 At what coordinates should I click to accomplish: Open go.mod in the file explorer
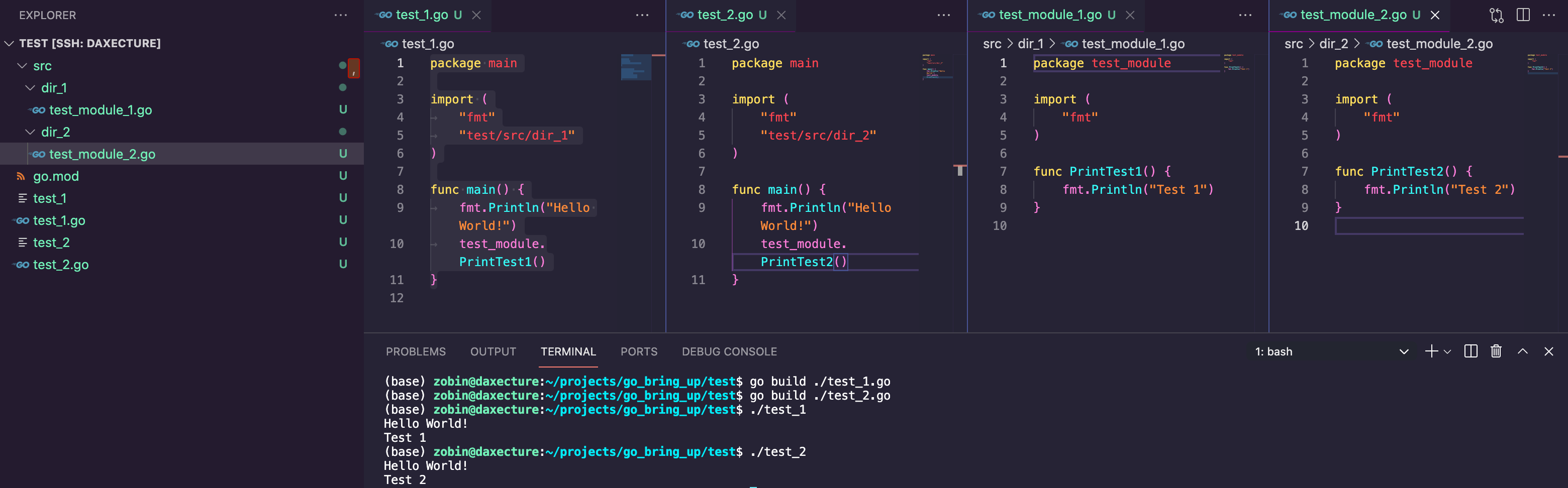[55, 176]
